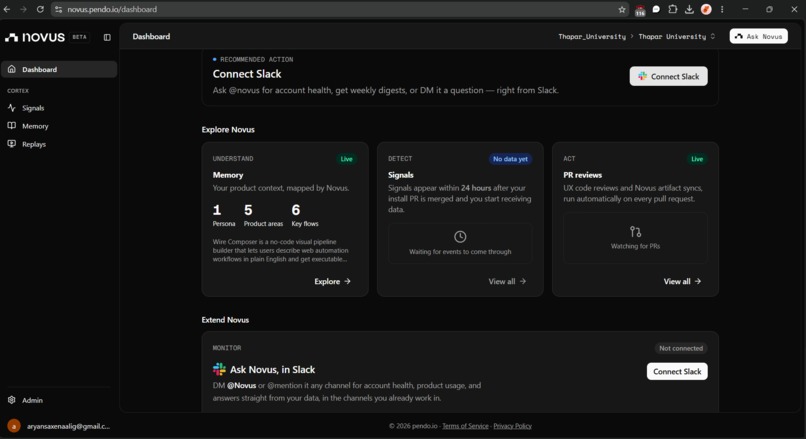Click the clock icon in Signals card
The width and height of the screenshot is (806, 439).
point(460,236)
